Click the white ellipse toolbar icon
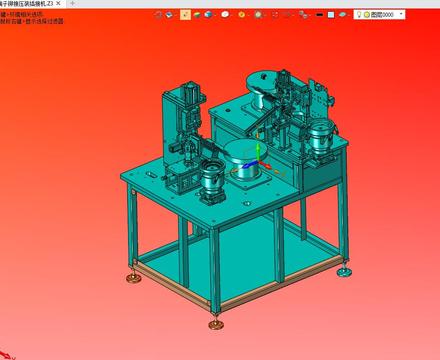The height and width of the screenshot is (360, 440). (x=225, y=15)
